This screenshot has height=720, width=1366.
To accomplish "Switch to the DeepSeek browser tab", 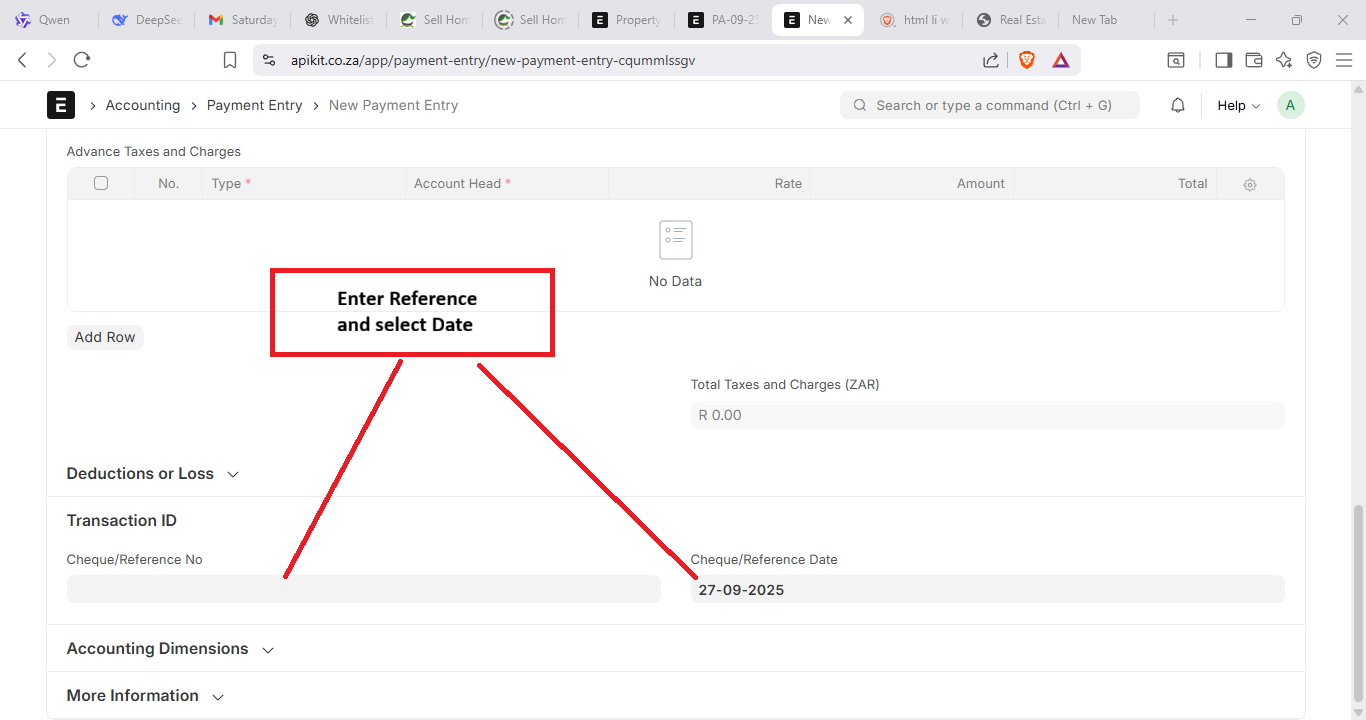I will coord(146,20).
